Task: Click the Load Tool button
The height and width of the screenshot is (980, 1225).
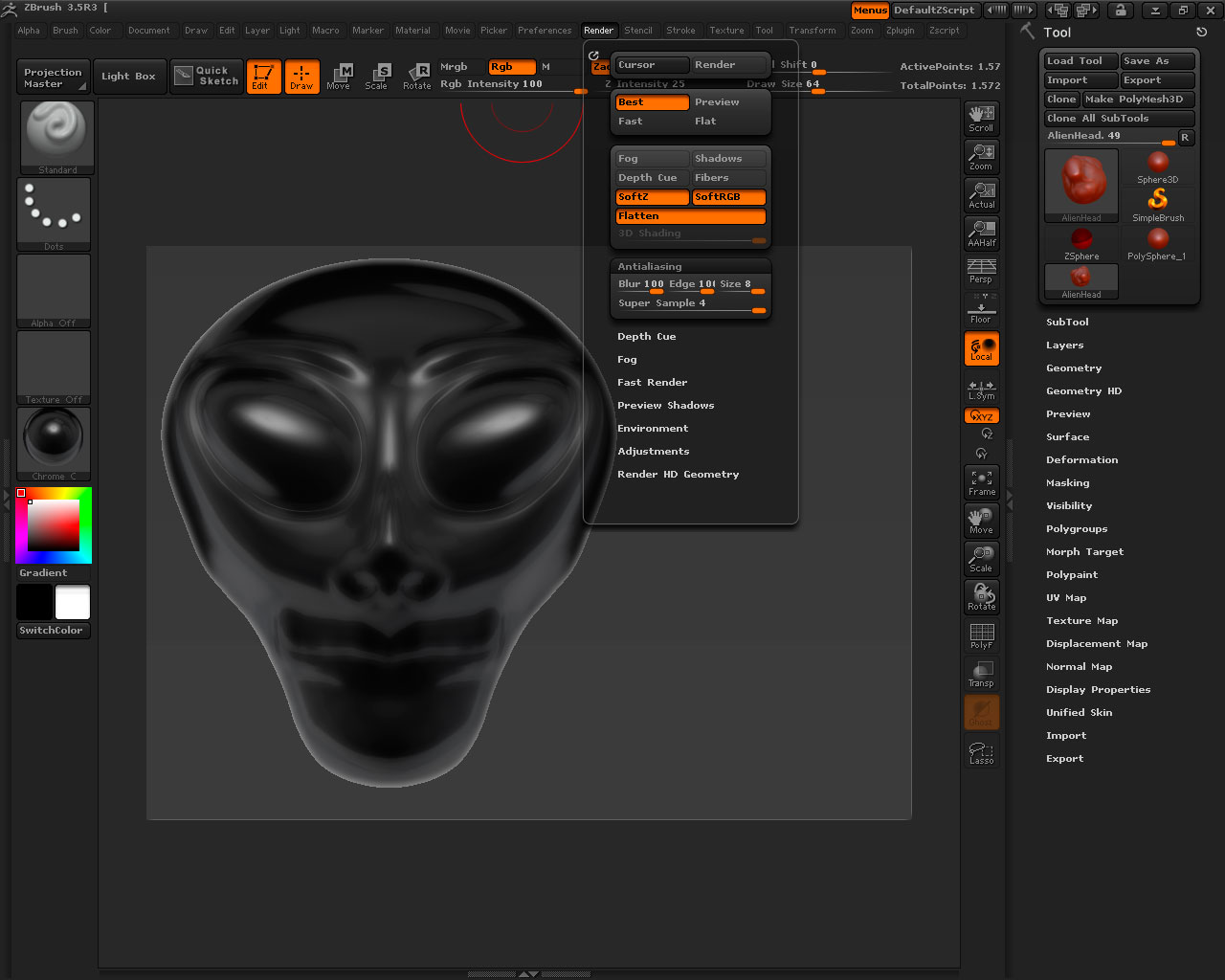Action: pyautogui.click(x=1080, y=61)
